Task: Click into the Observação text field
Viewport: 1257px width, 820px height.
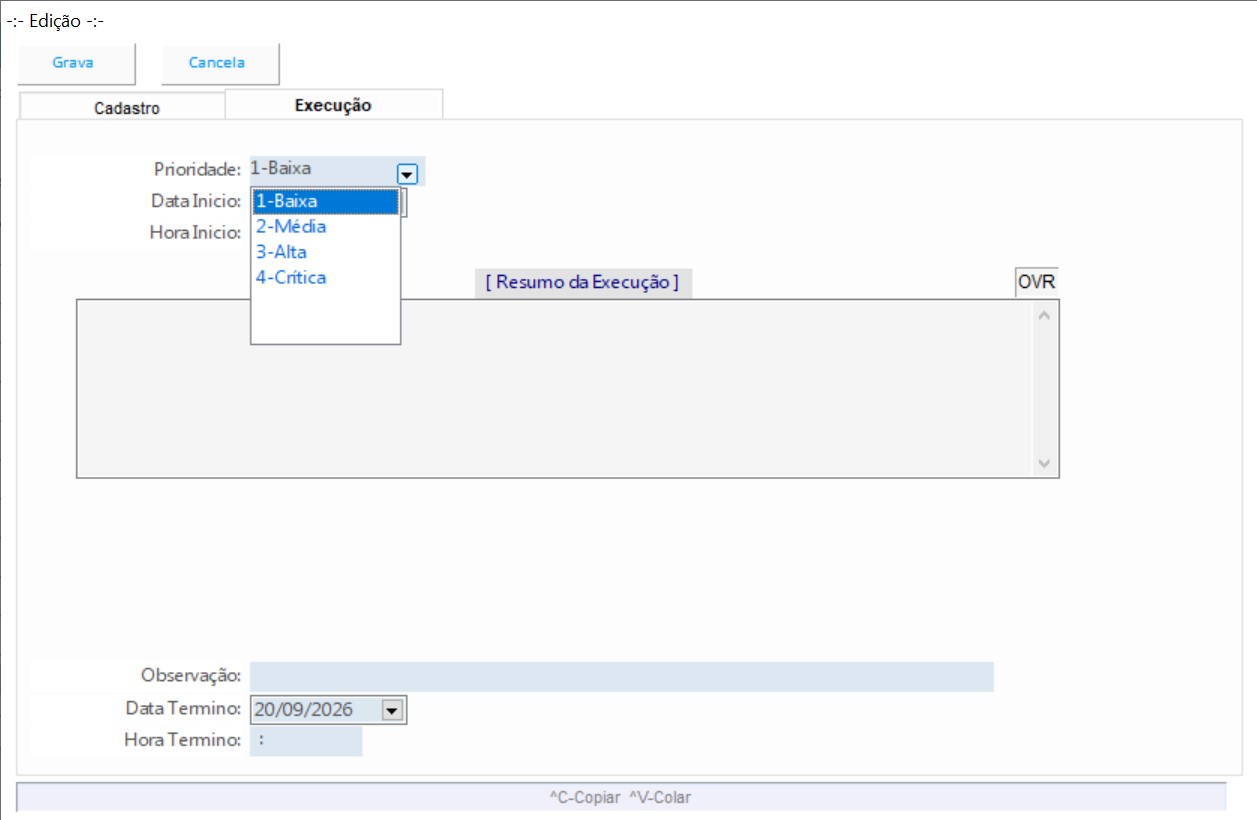Action: coord(621,676)
